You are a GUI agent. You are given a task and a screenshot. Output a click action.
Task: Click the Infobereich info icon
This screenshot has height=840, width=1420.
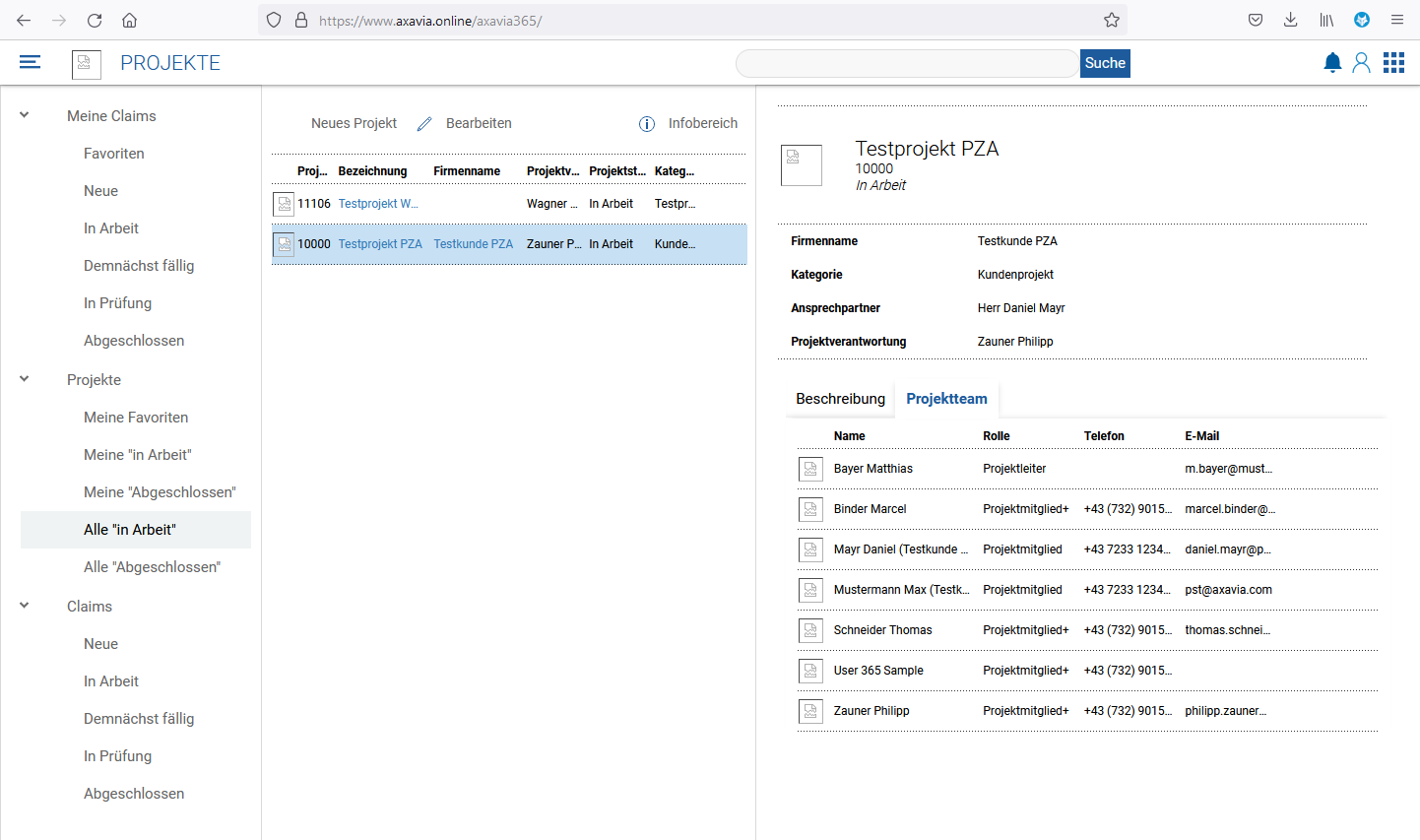point(647,124)
